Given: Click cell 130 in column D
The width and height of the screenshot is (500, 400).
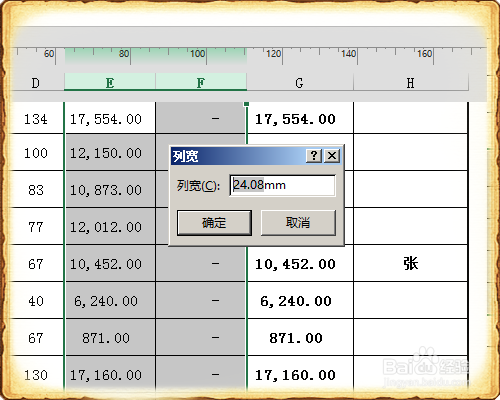Looking at the screenshot, I should (x=36, y=374).
